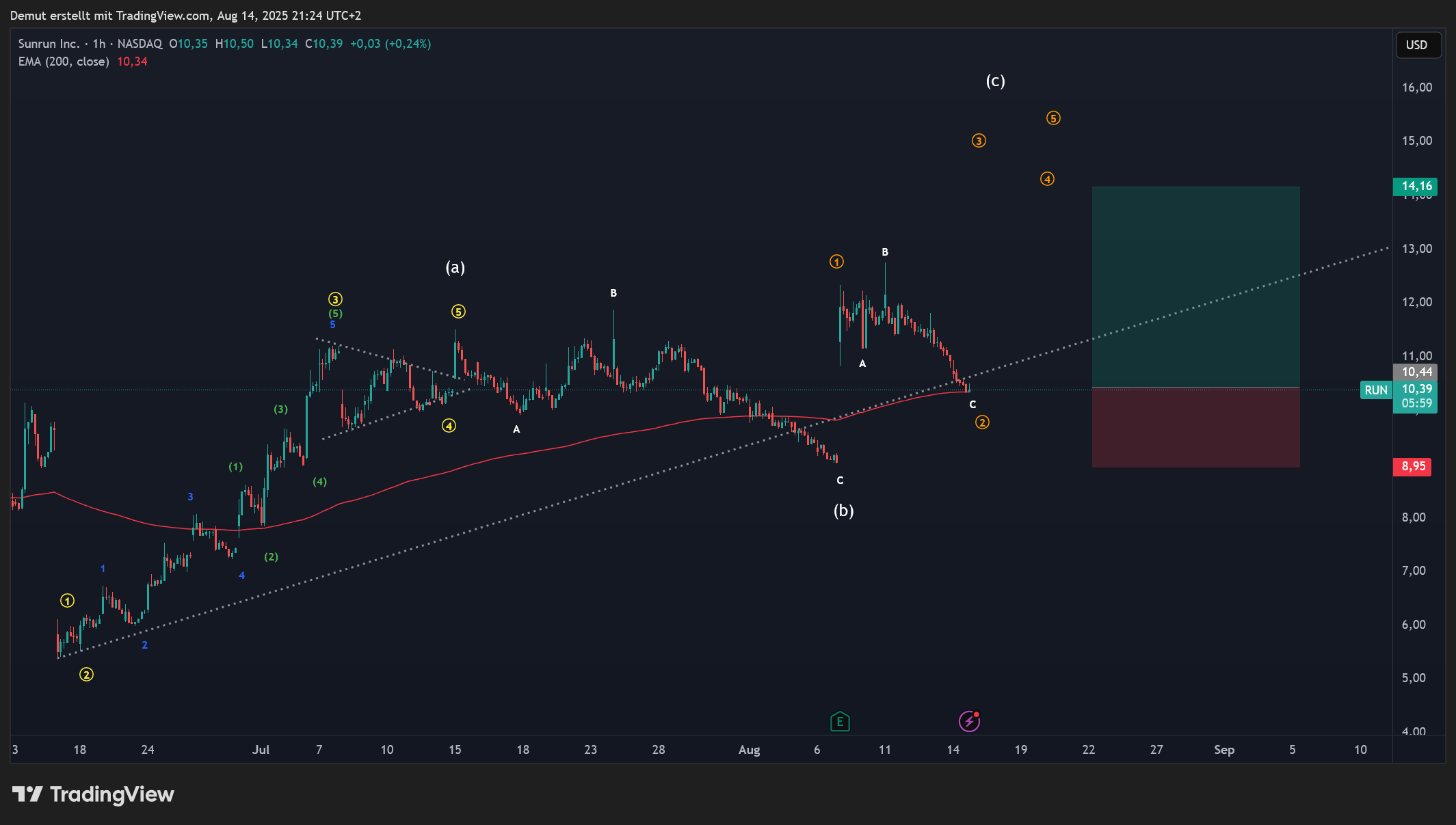This screenshot has width=1456, height=825.
Task: Click the TradingView logo at bottom left
Action: tap(93, 794)
